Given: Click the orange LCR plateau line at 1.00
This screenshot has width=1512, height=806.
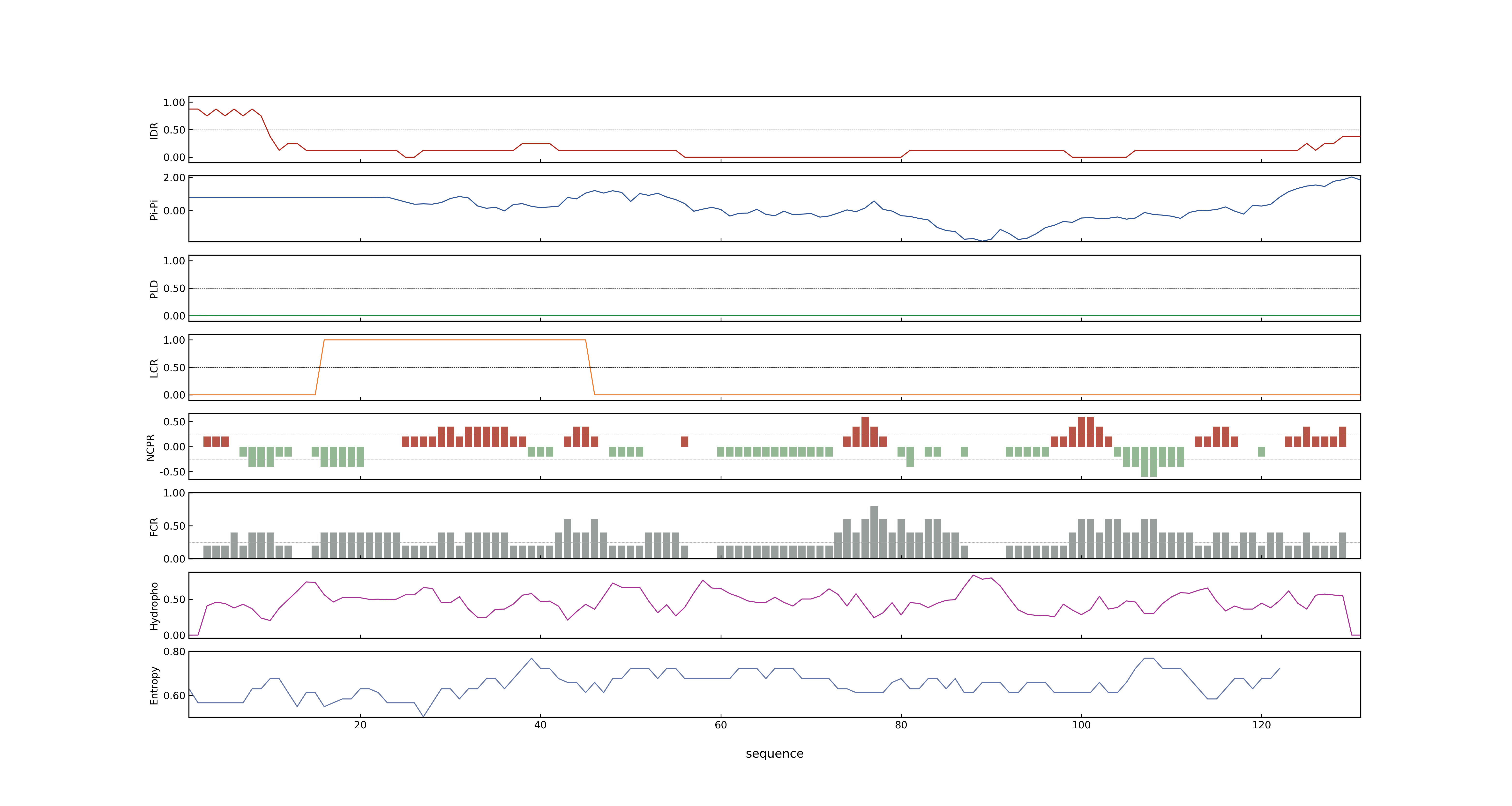Looking at the screenshot, I should [x=455, y=340].
